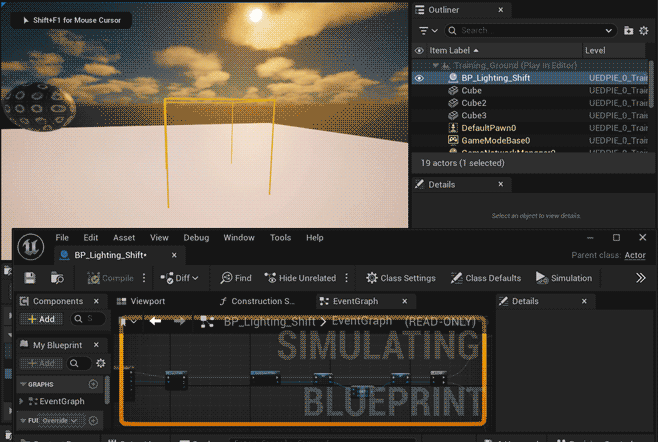Select Cube2 in the Outliner
This screenshot has width=658, height=442.
[531, 103]
